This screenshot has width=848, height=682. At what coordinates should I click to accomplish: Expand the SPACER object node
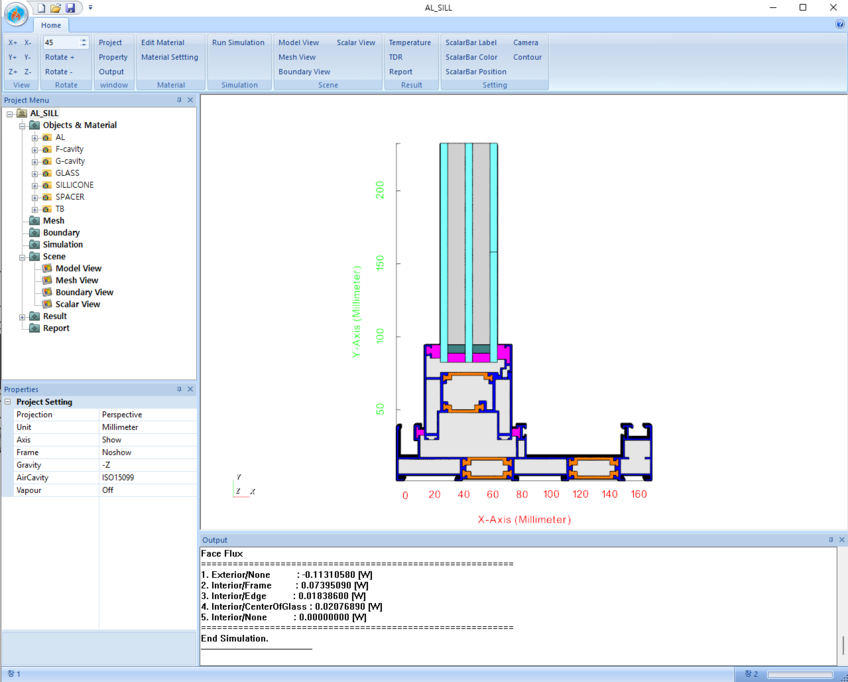point(34,197)
